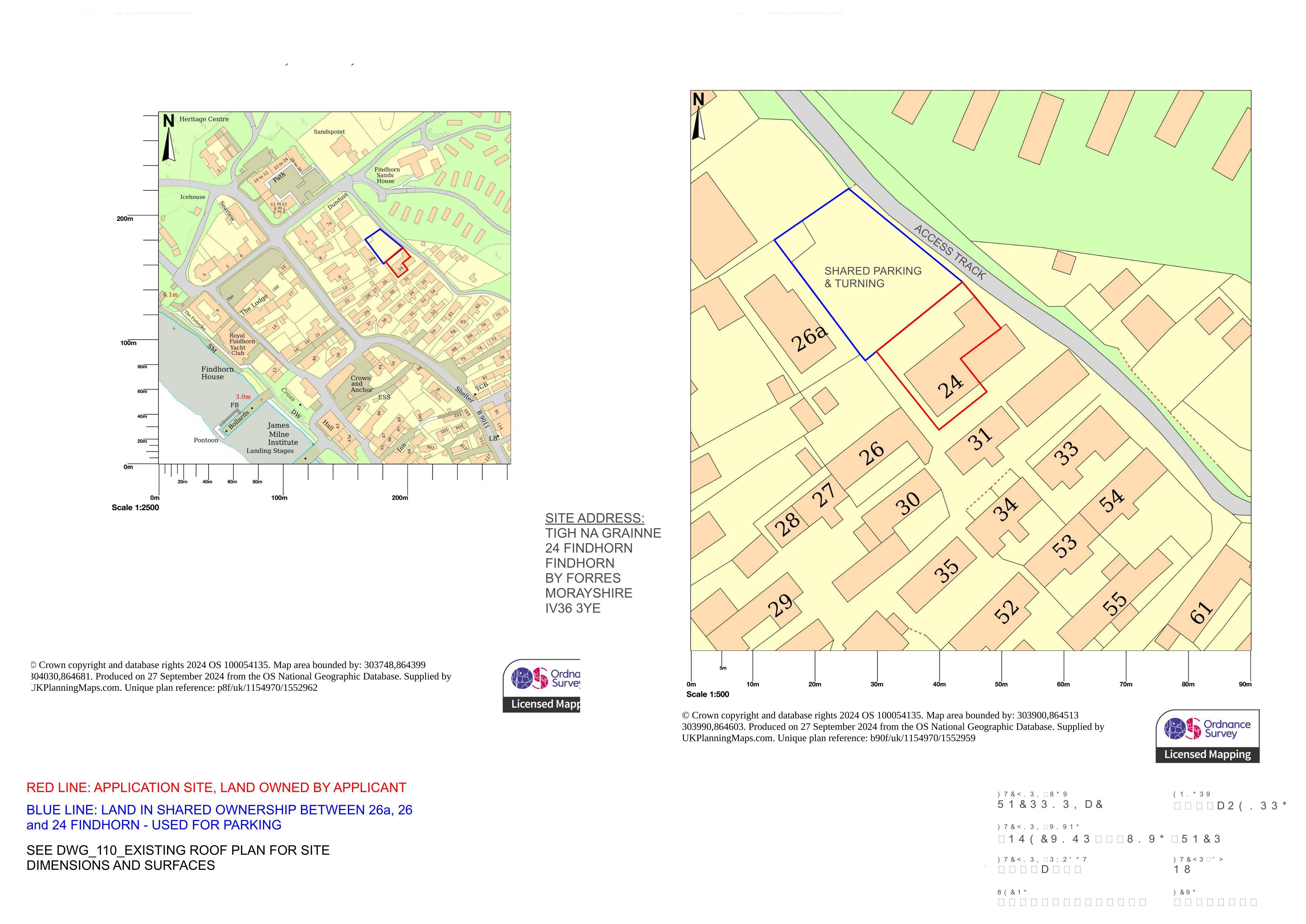This screenshot has height=924, width=1306.
Task: Click building number 31 on the 1:500 plan
Action: (x=980, y=439)
